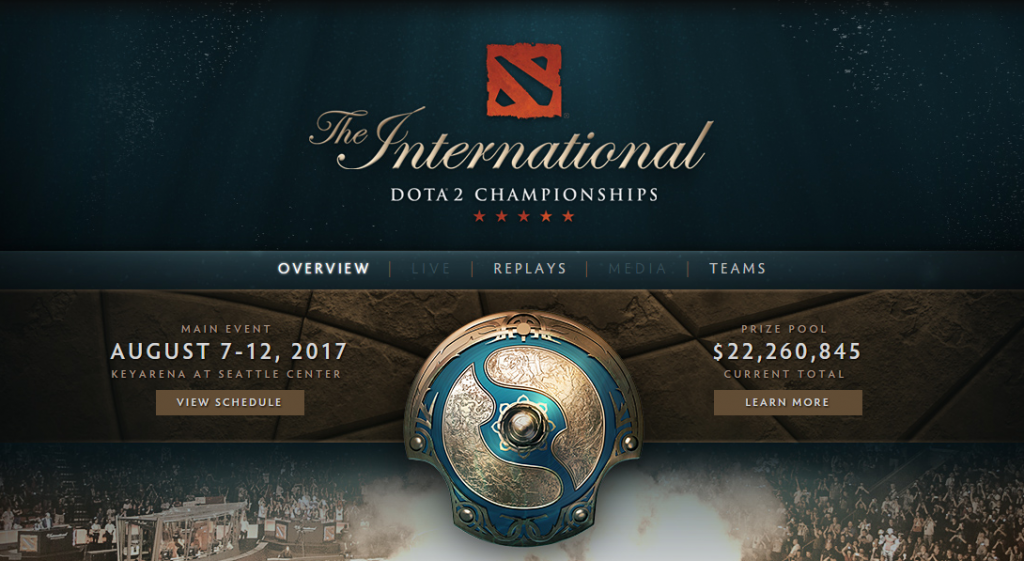This screenshot has width=1024, height=561.
Task: Click the Current Total label
Action: (784, 375)
